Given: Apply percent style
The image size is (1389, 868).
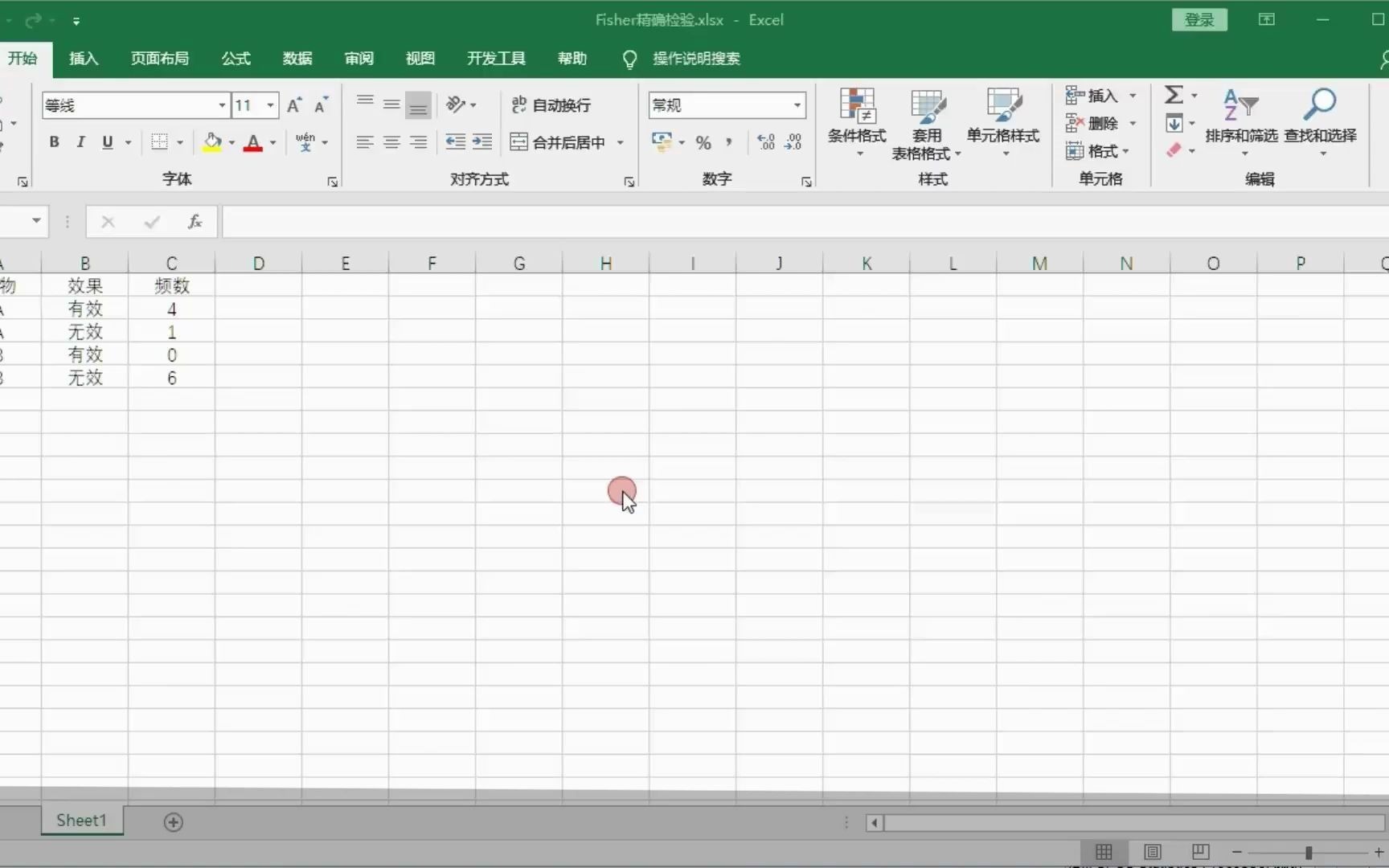Looking at the screenshot, I should [703, 143].
